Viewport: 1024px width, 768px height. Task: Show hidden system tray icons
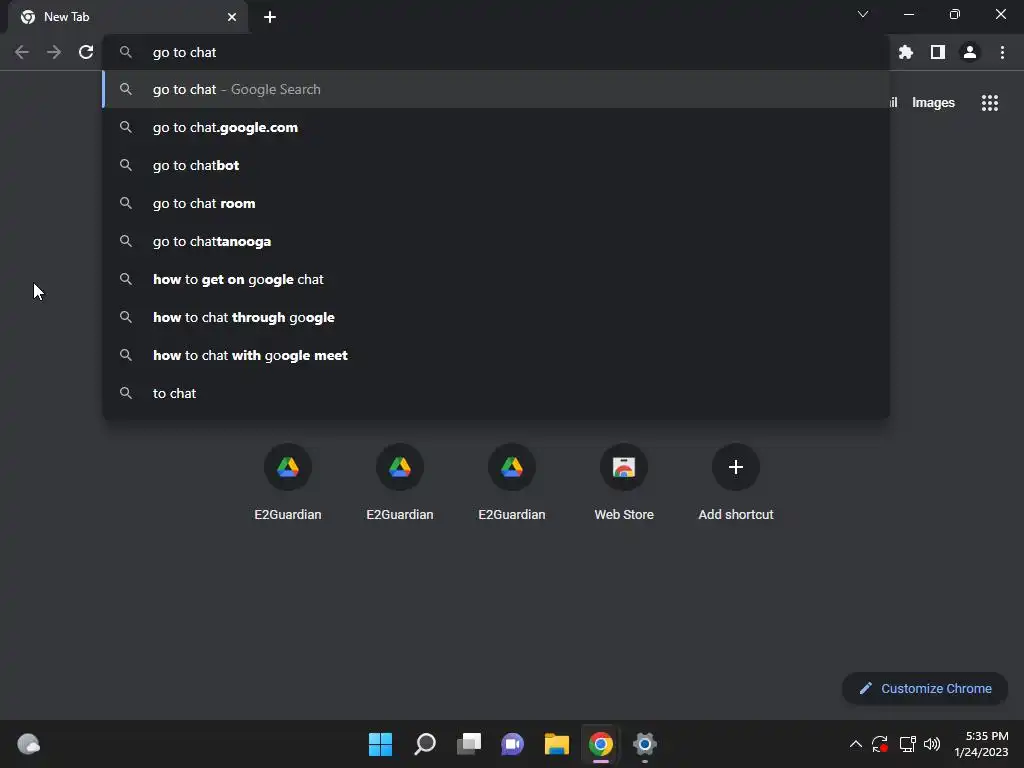tap(856, 744)
